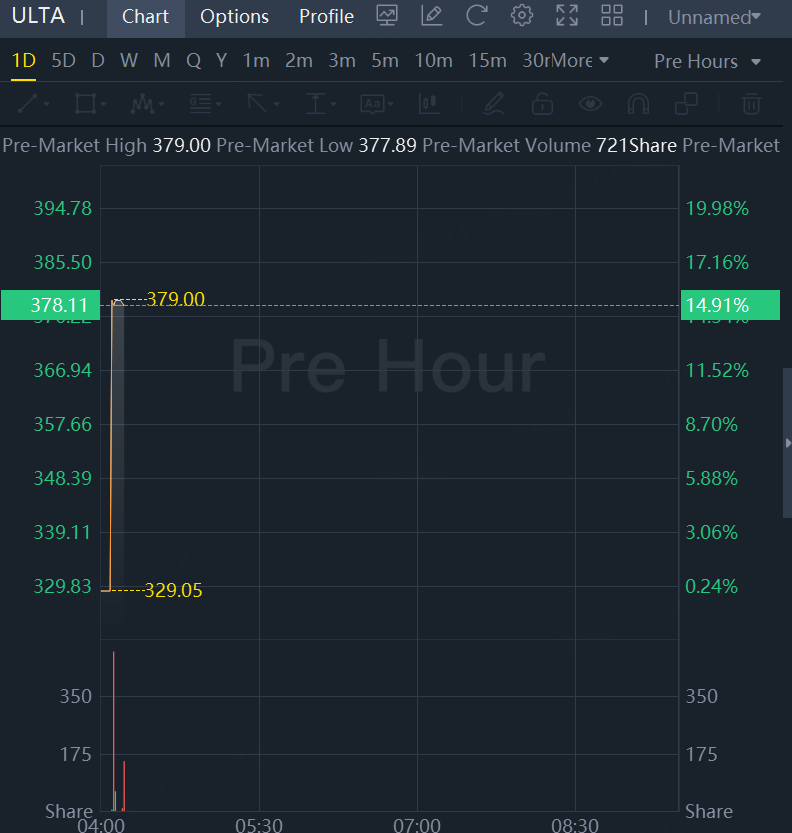Image resolution: width=792 pixels, height=833 pixels.
Task: Open the chart analysis monitor icon
Action: tap(387, 16)
